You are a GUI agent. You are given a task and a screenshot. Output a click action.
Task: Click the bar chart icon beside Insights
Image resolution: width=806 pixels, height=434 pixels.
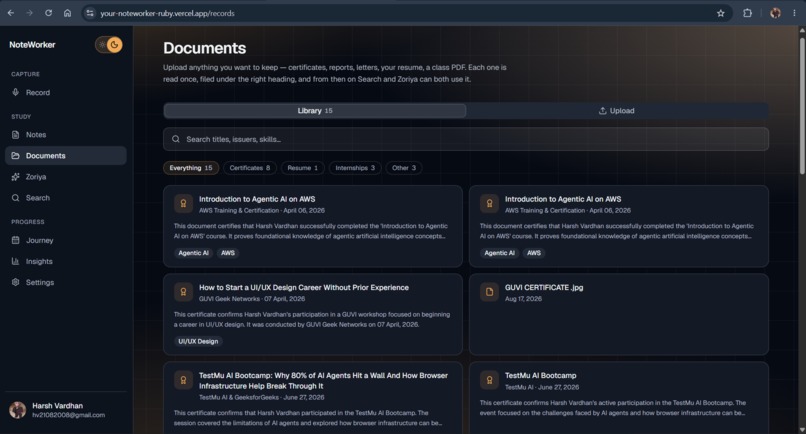click(x=15, y=261)
